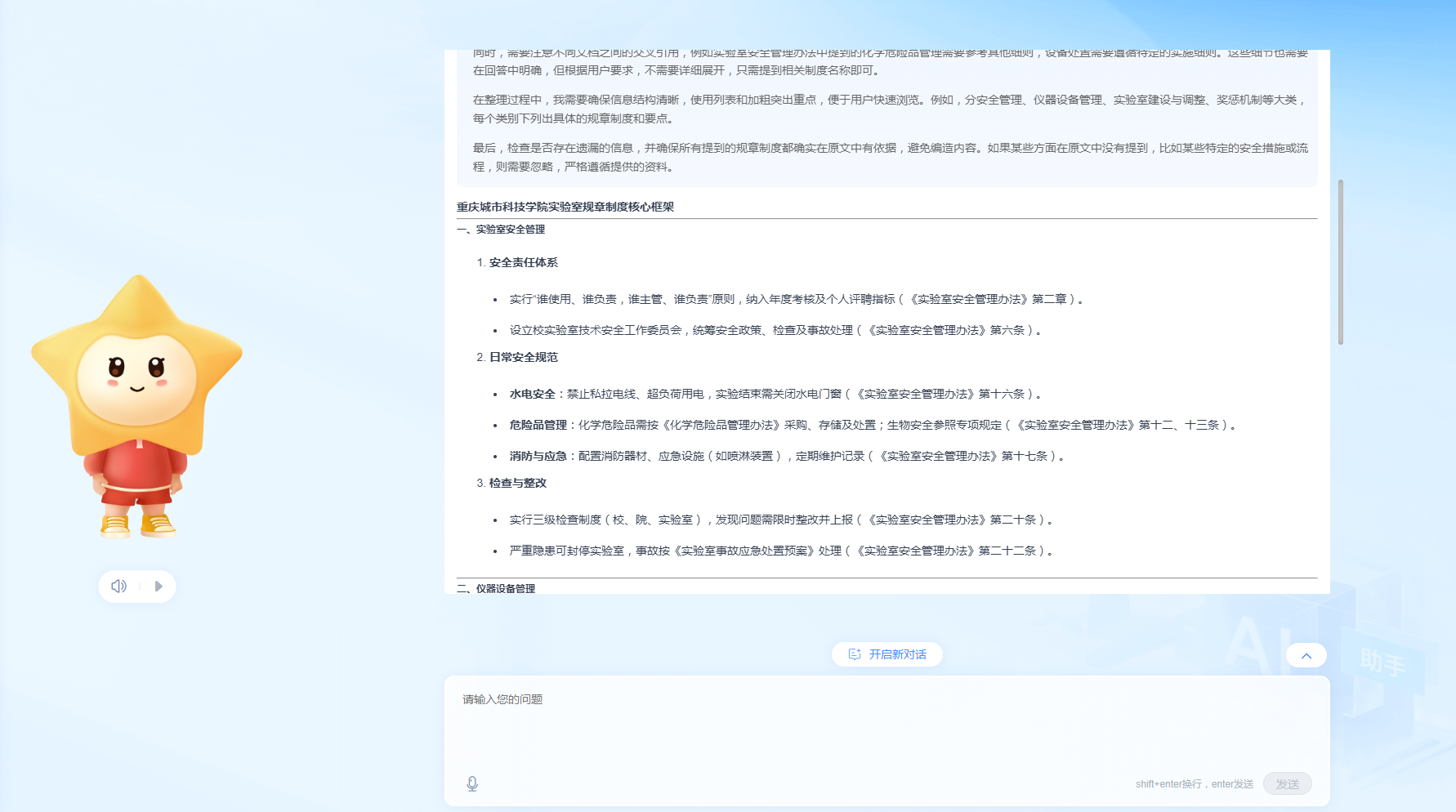Click the speaker volume icon under the mascot
1456x812 pixels.
click(x=118, y=587)
